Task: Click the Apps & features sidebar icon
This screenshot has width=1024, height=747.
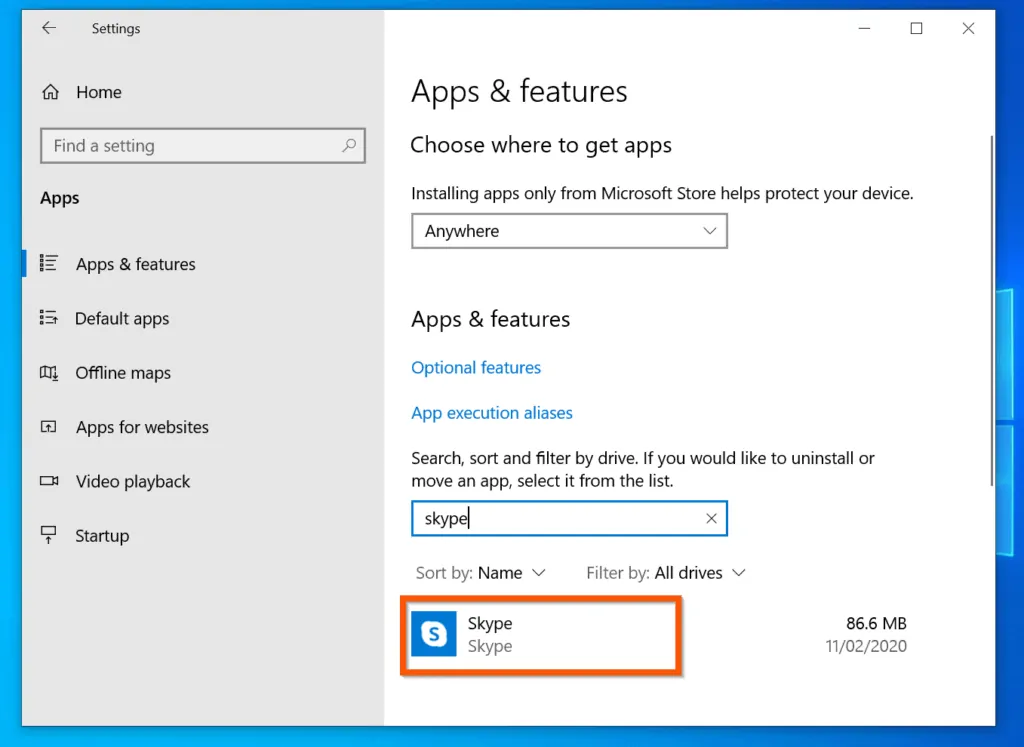Action: (x=49, y=263)
